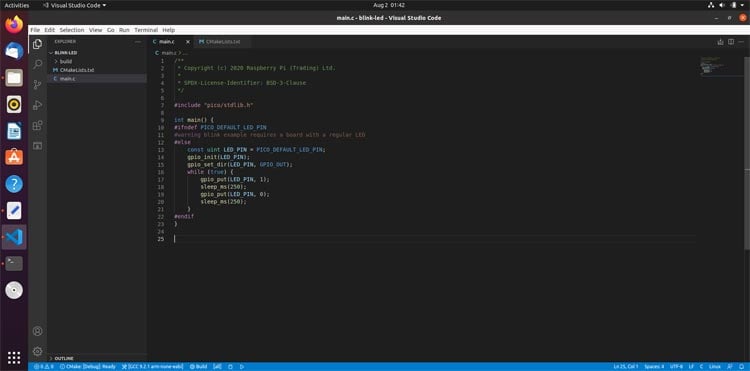Open notifications bell in status bar

[x=740, y=367]
